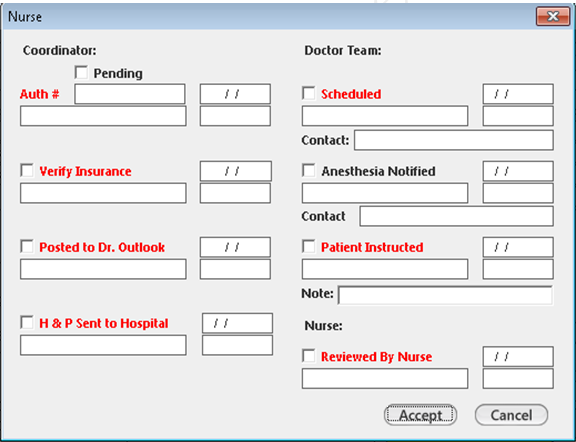Screen dimensions: 576x442
Task: Click the Cancel button
Action: coord(511,415)
